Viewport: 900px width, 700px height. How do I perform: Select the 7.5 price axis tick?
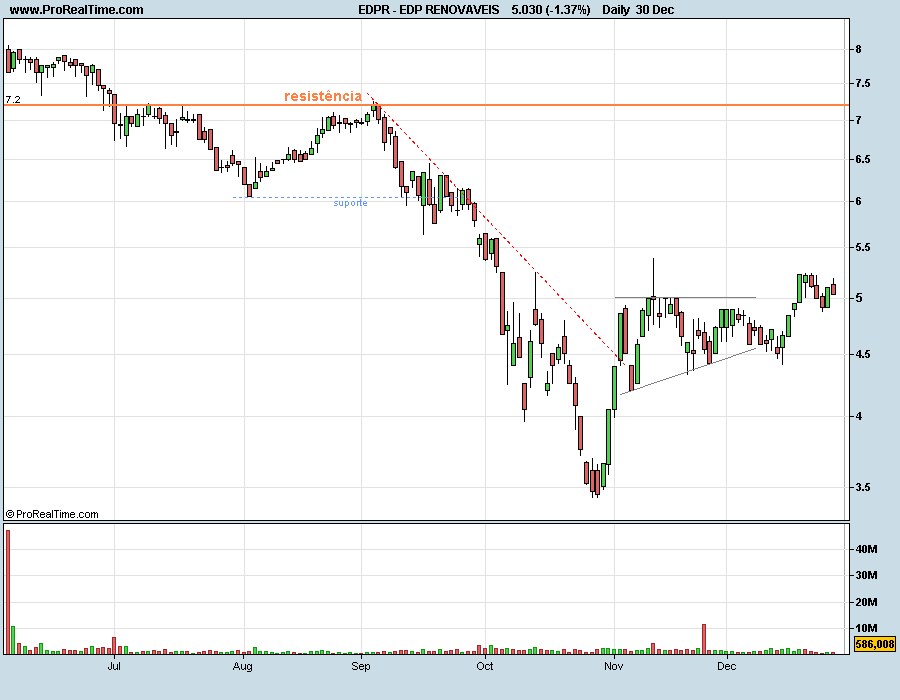pyautogui.click(x=863, y=84)
